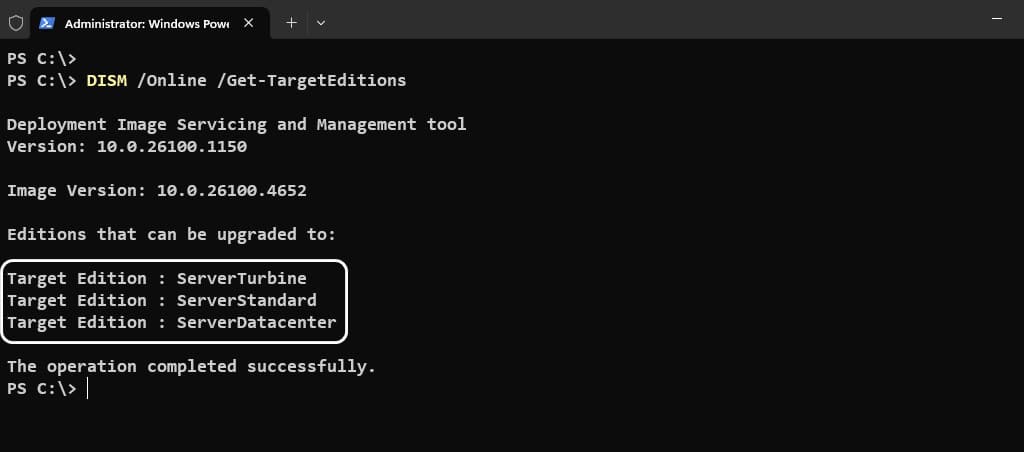Image resolution: width=1024 pixels, height=452 pixels.
Task: Click the /Get-TargetEditions parameter text
Action: [312, 80]
